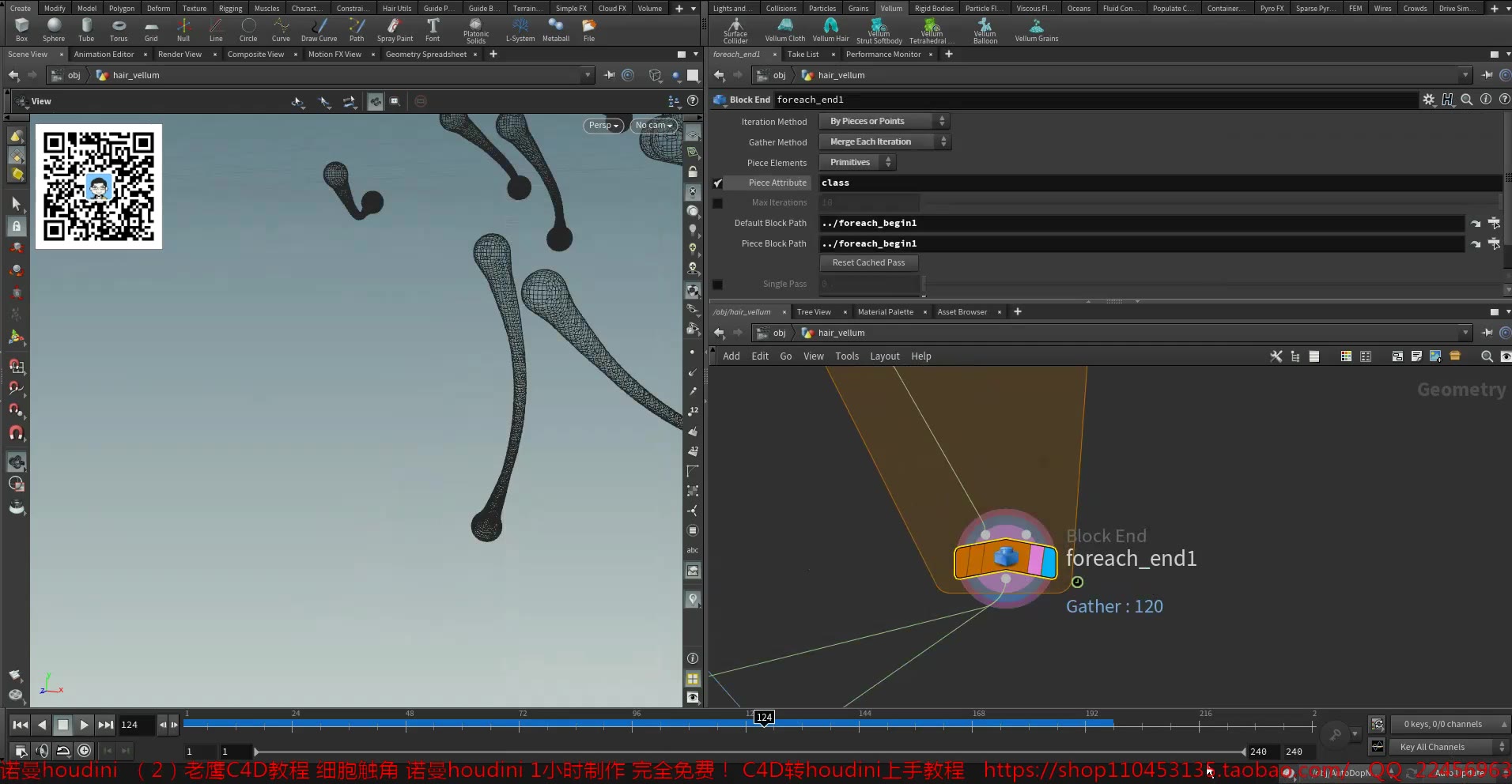The width and height of the screenshot is (1512, 784).
Task: Switch to the Geometry Spreadsheet tab
Action: coord(425,55)
